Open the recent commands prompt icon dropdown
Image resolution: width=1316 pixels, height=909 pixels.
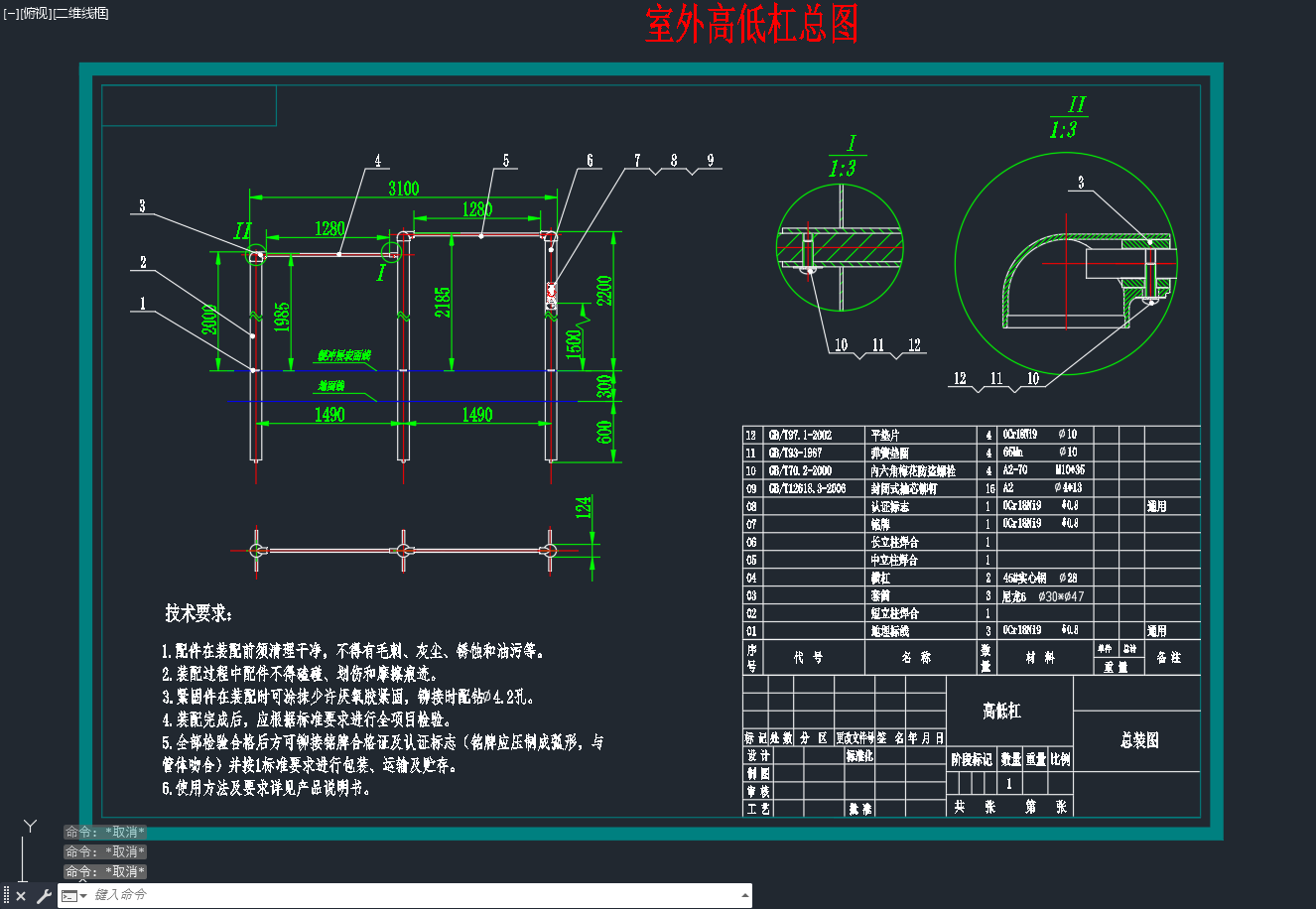point(74,896)
